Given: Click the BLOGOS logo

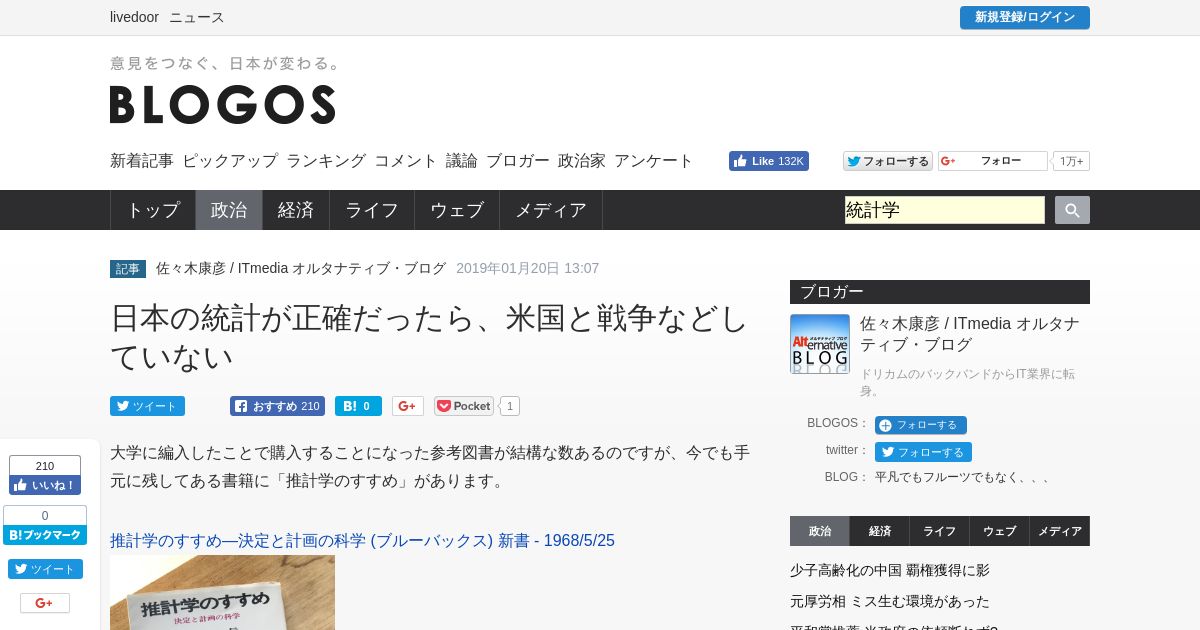Looking at the screenshot, I should [x=223, y=104].
